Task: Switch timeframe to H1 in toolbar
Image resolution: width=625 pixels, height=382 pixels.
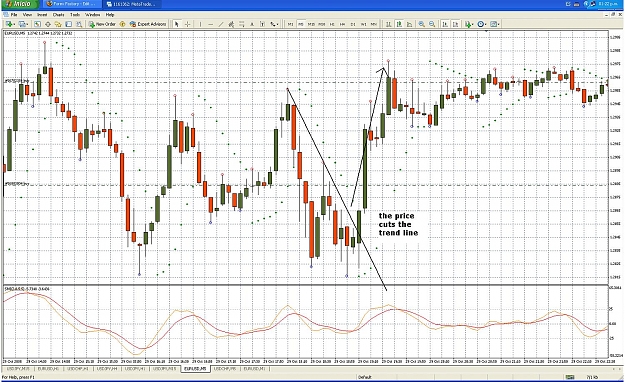Action: pyautogui.click(x=332, y=24)
